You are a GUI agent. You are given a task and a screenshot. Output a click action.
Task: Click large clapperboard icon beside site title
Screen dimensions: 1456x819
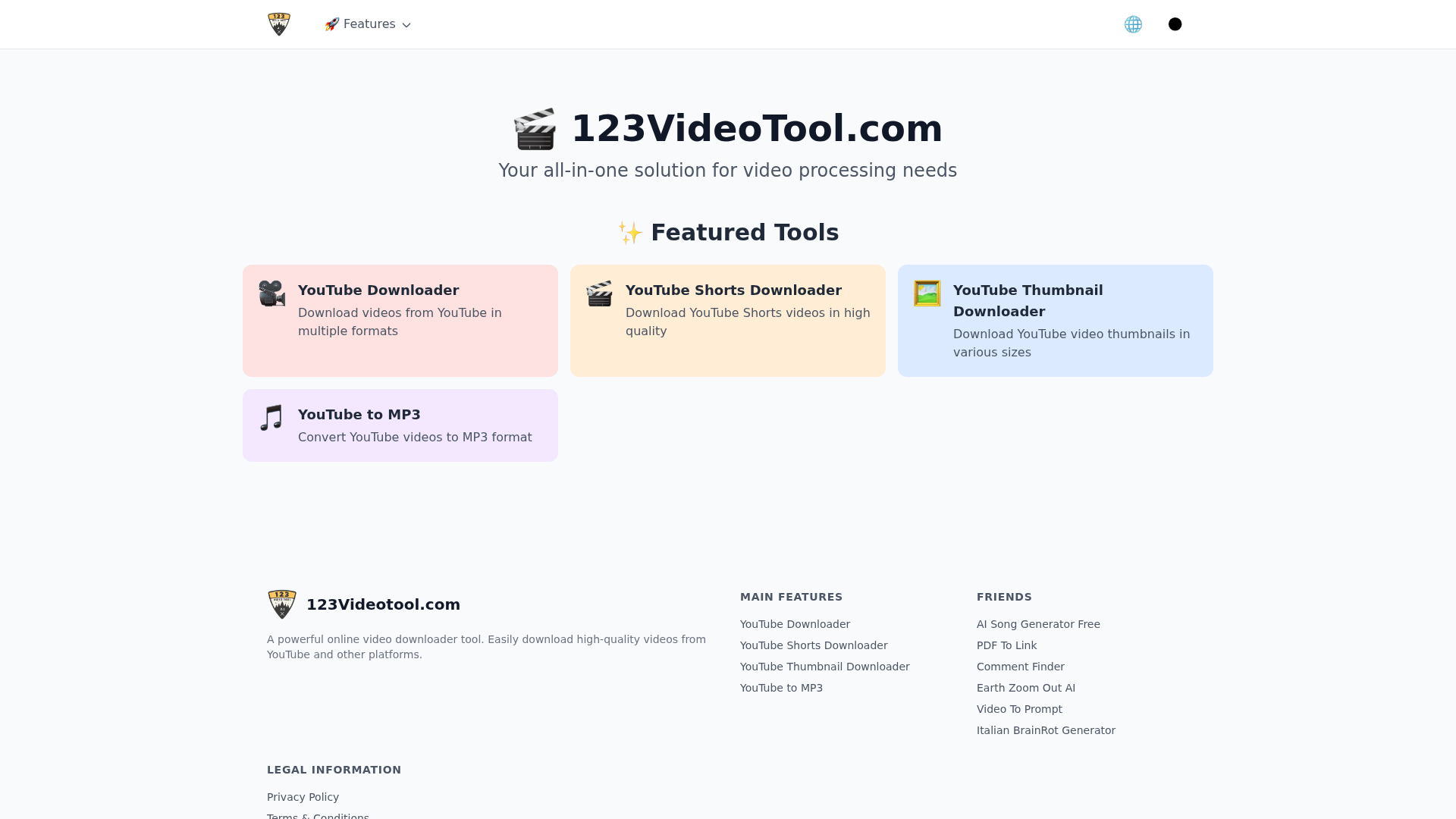tap(535, 129)
